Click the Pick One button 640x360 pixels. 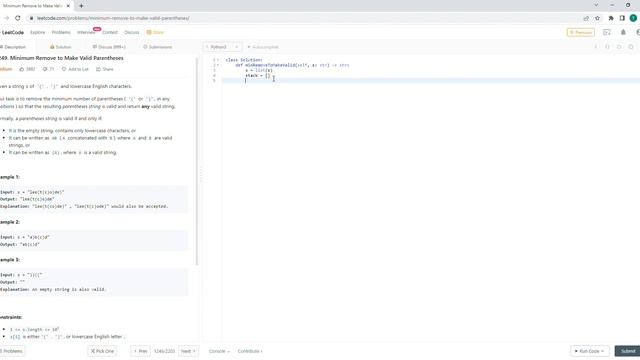click(102, 351)
